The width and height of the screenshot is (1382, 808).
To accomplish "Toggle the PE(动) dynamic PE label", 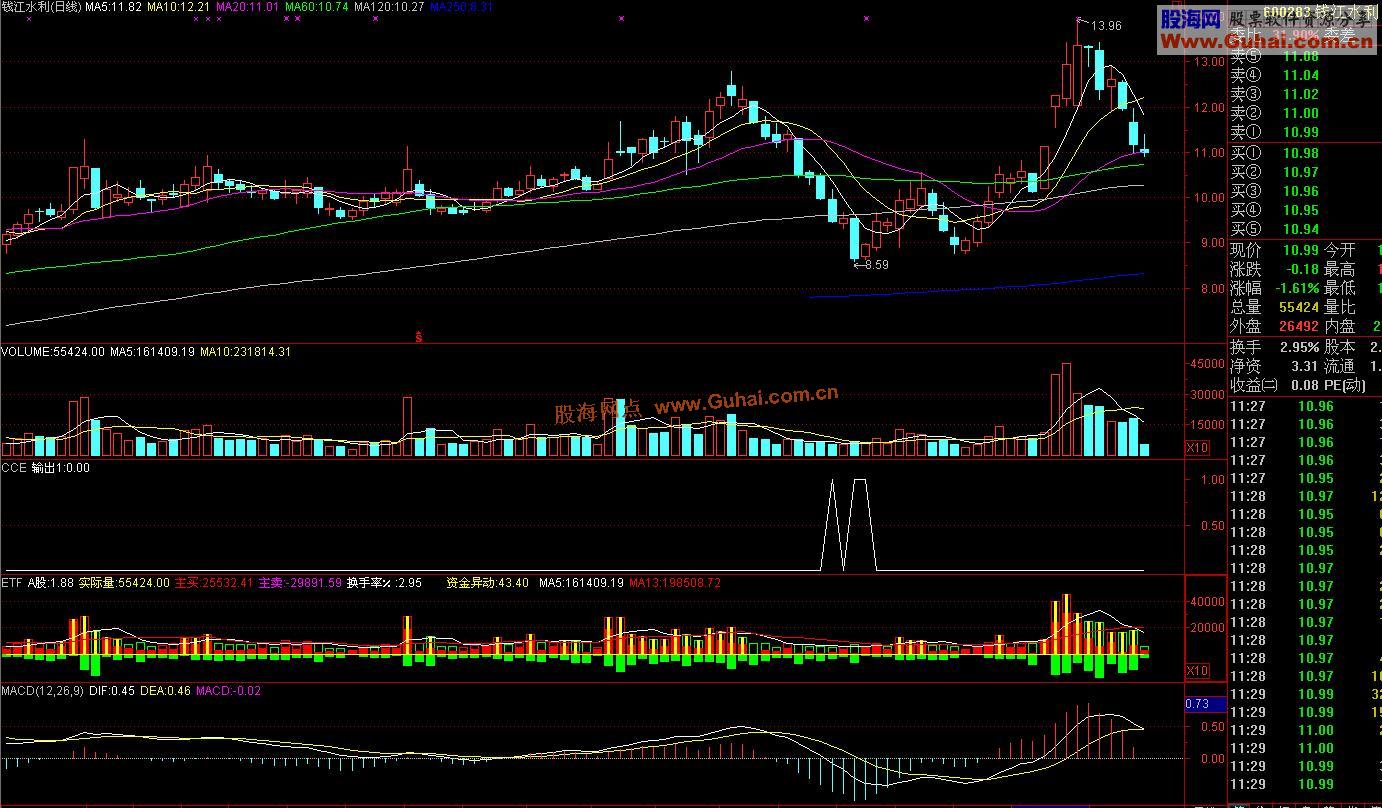I will [x=1345, y=385].
